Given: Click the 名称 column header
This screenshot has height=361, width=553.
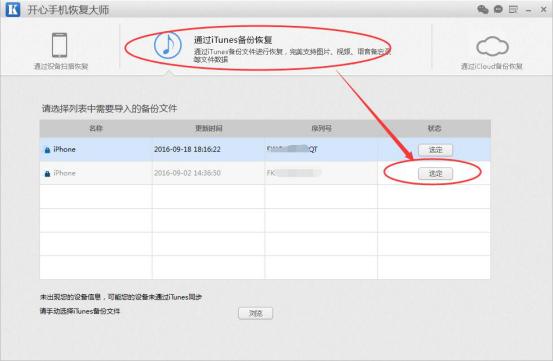Looking at the screenshot, I should (96, 128).
